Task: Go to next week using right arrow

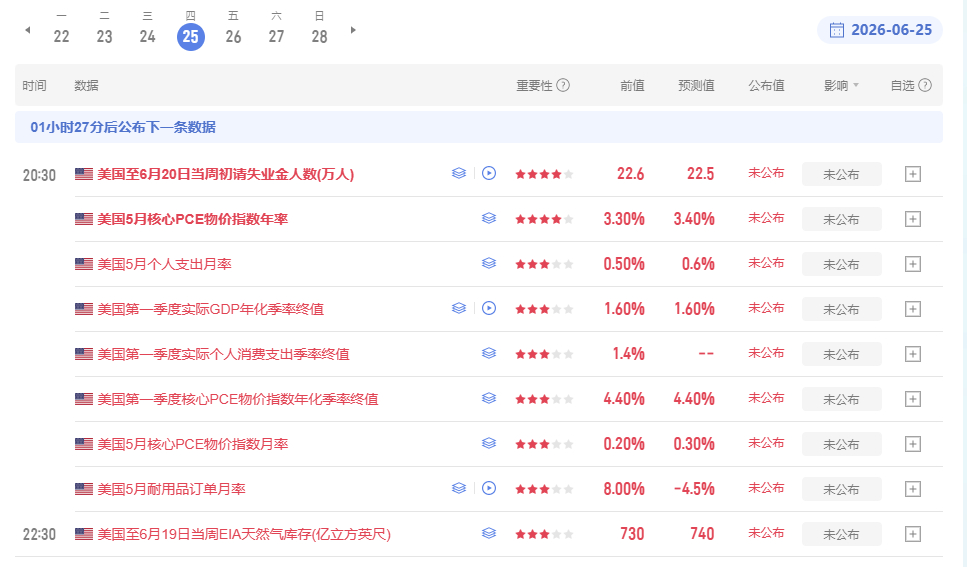Action: point(353,30)
